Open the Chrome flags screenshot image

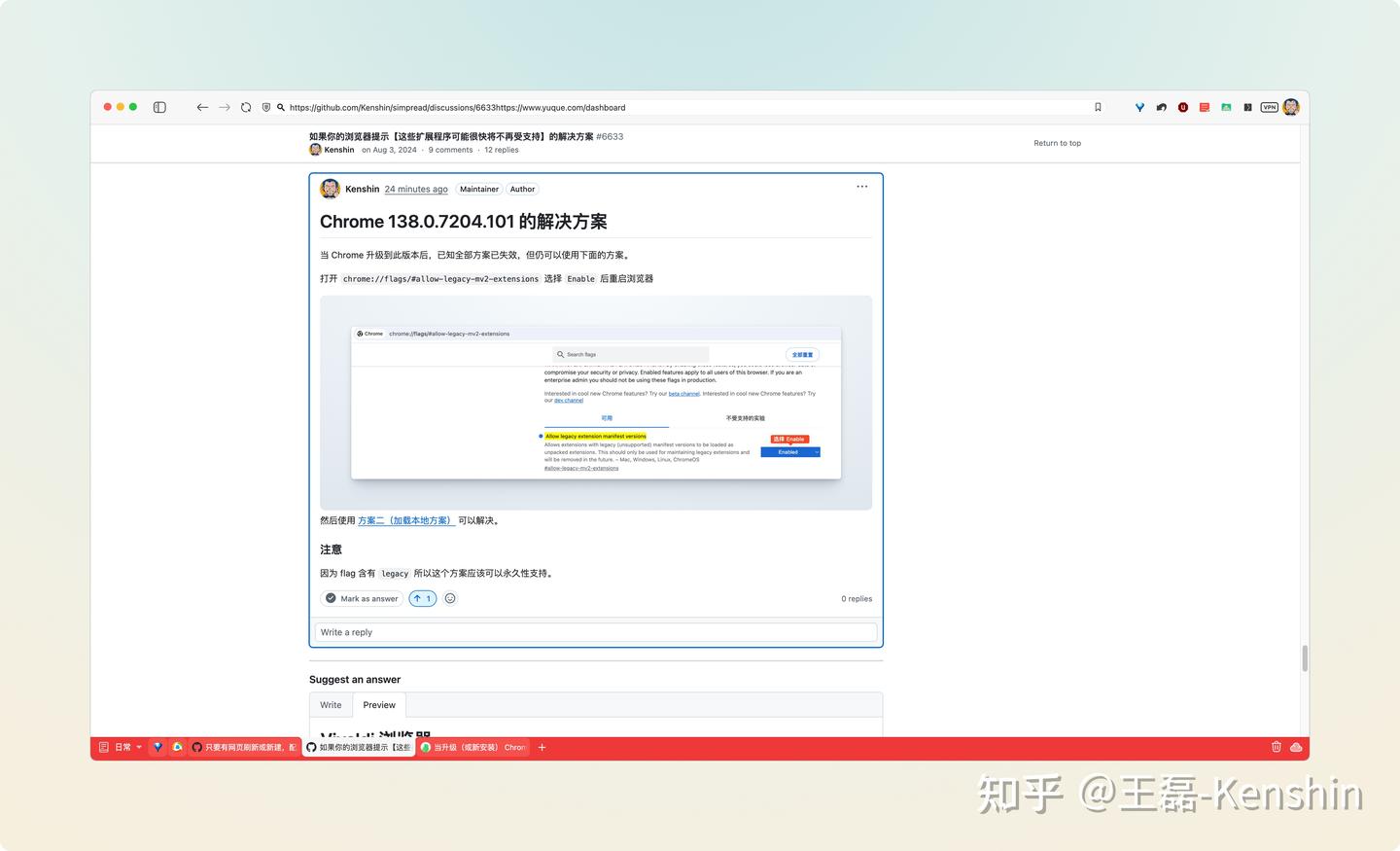coord(596,403)
